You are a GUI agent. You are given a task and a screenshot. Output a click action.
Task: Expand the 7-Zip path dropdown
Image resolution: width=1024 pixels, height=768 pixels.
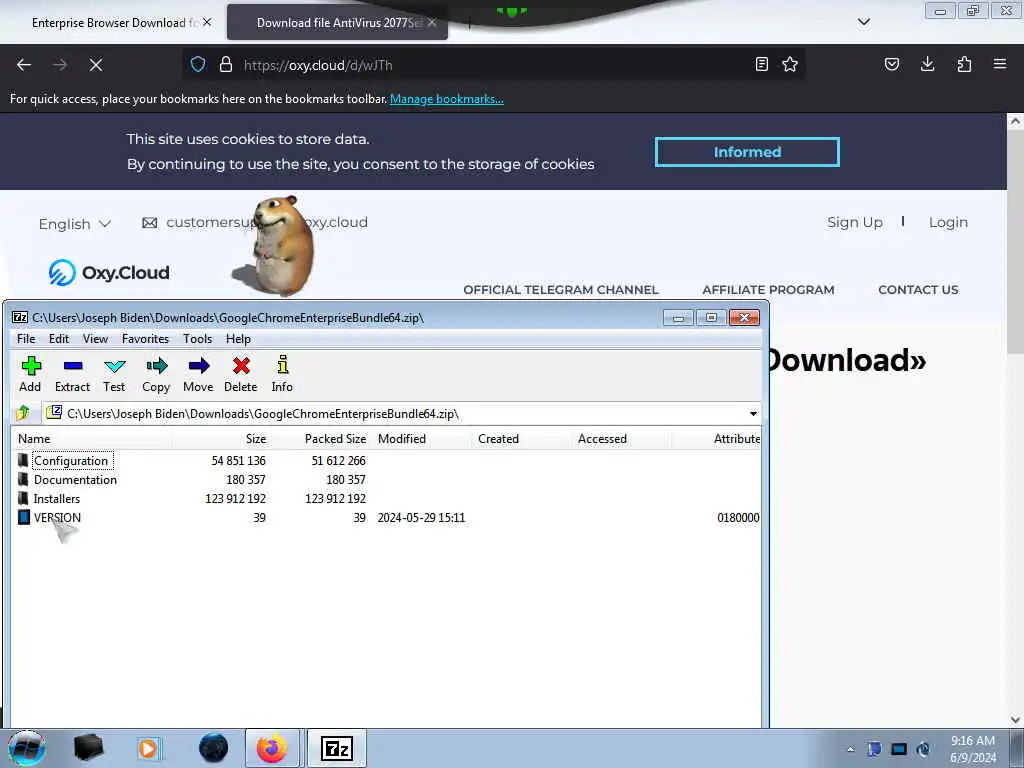[x=753, y=413]
